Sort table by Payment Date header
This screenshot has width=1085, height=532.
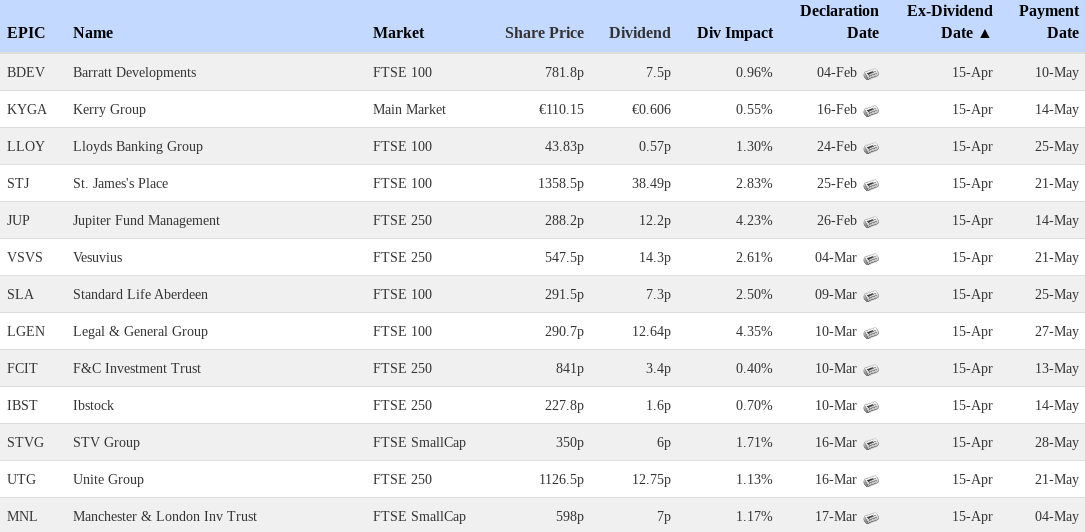pyautogui.click(x=1048, y=21)
